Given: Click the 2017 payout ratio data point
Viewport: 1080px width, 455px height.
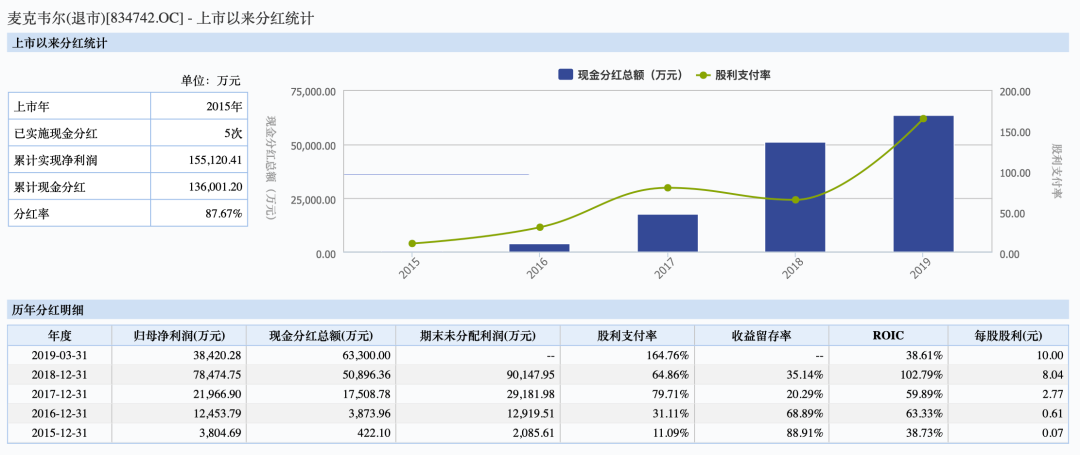Looking at the screenshot, I should pos(667,188).
